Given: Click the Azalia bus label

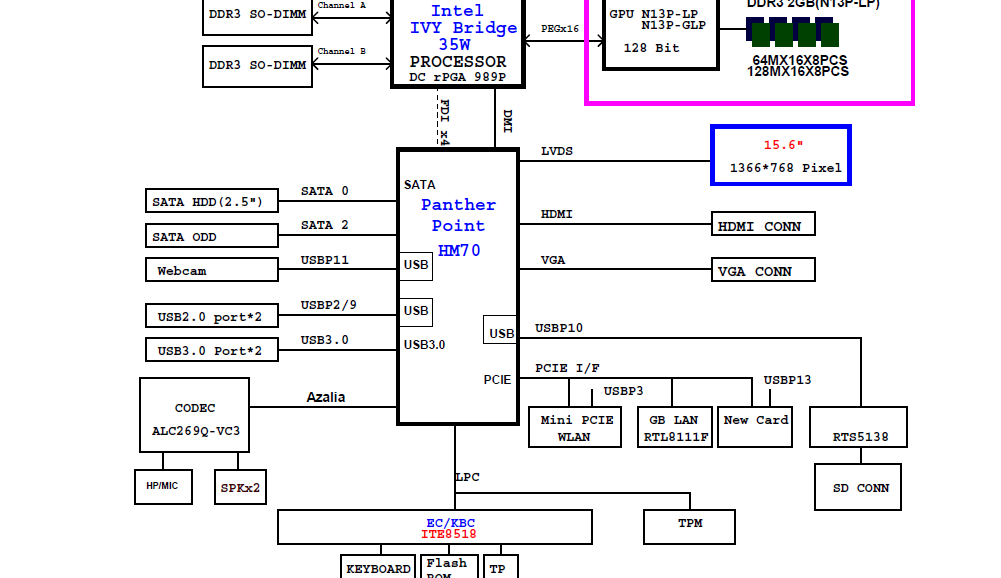Looking at the screenshot, I should point(326,397).
